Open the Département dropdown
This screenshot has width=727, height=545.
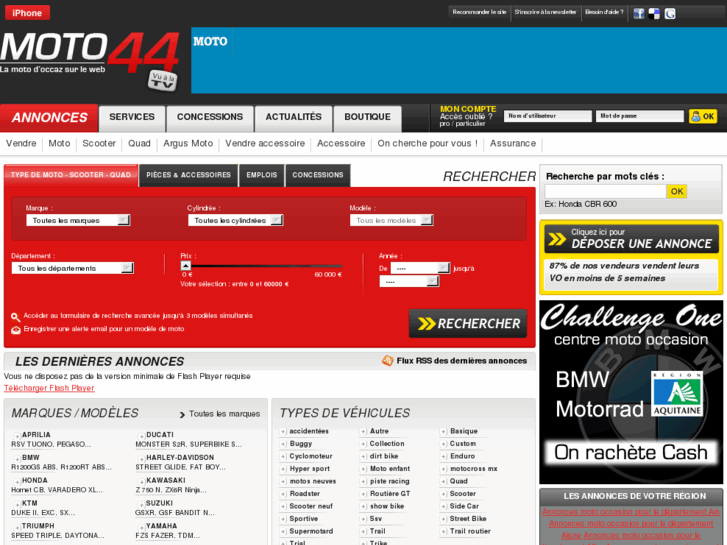coord(73,268)
